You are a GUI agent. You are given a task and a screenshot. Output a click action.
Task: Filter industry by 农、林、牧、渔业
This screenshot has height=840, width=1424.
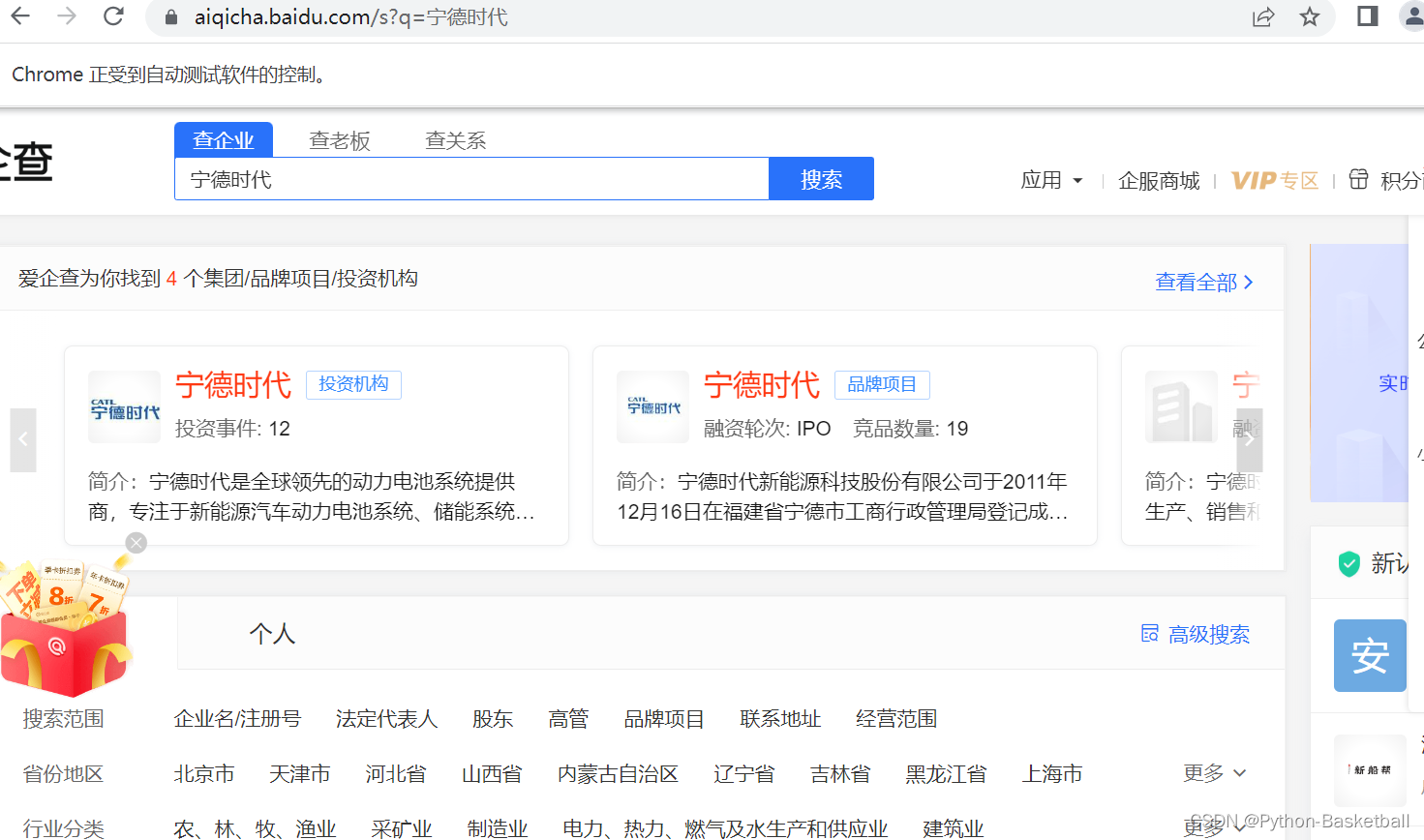coord(255,828)
